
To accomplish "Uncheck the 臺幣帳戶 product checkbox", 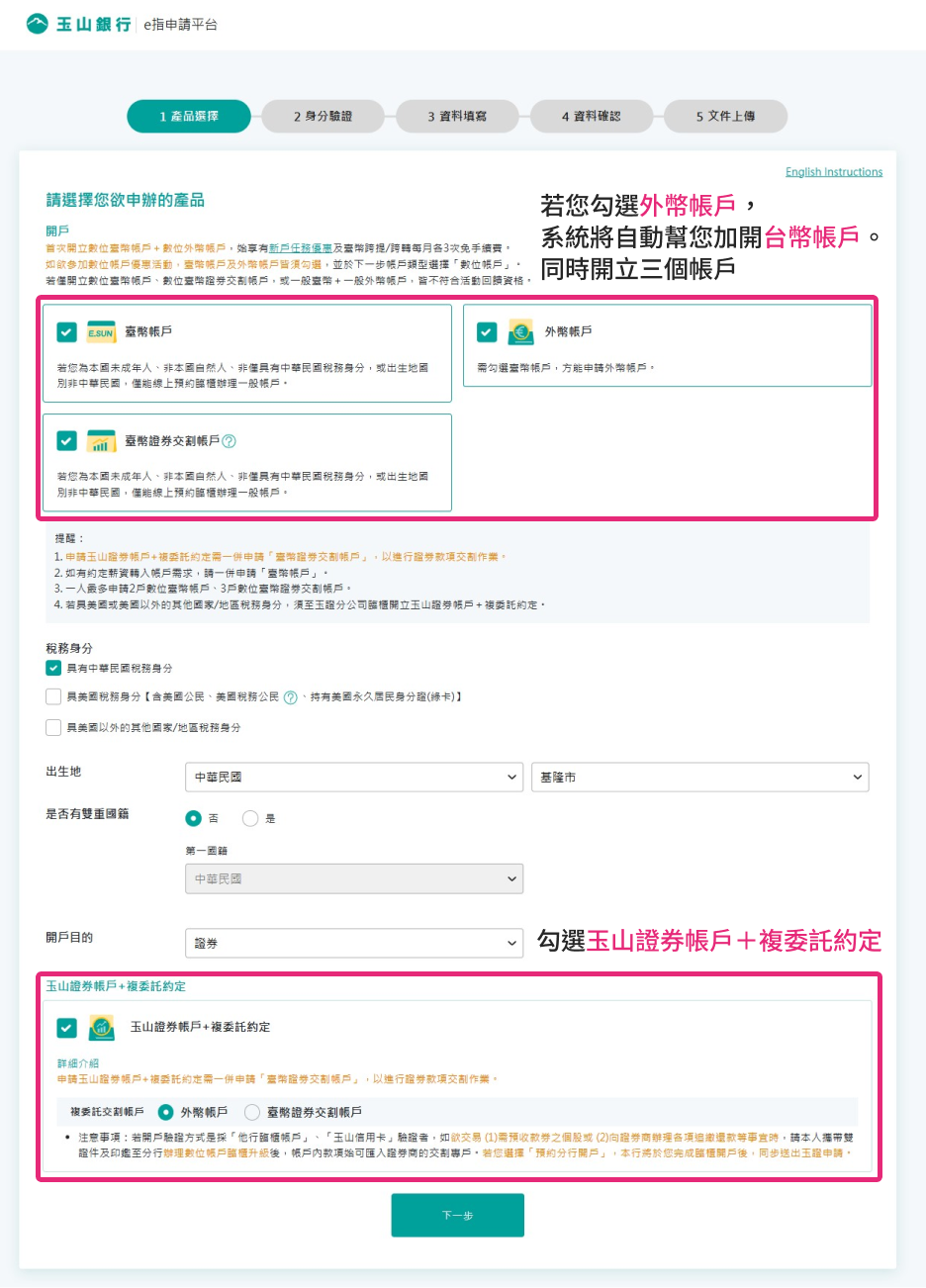I will pos(66,332).
